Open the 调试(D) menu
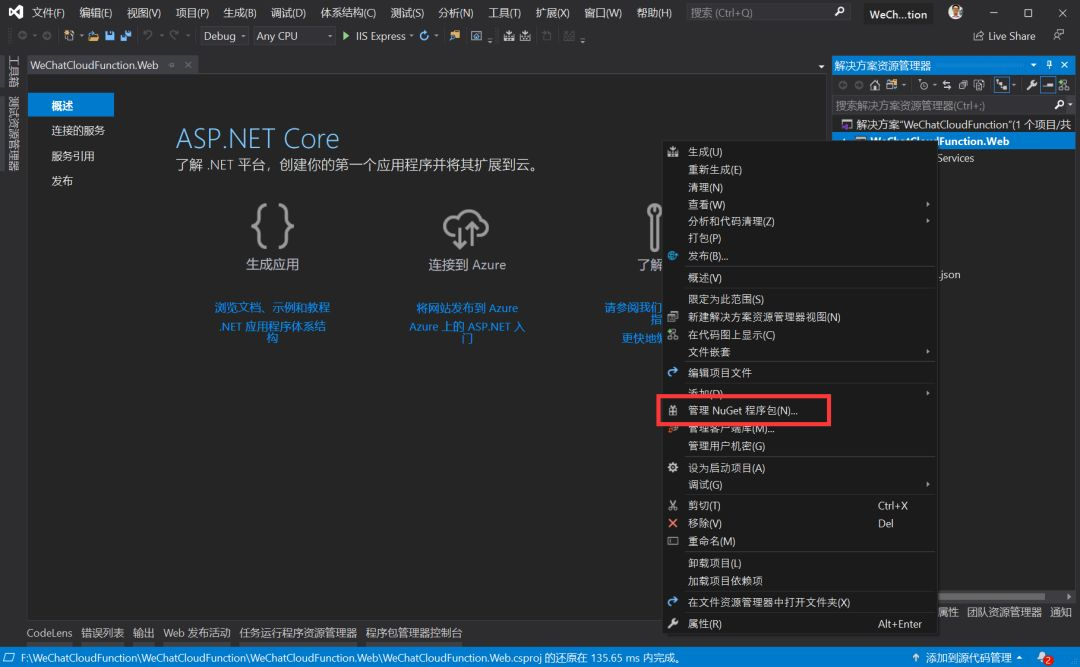The width and height of the screenshot is (1080, 667). click(x=288, y=12)
